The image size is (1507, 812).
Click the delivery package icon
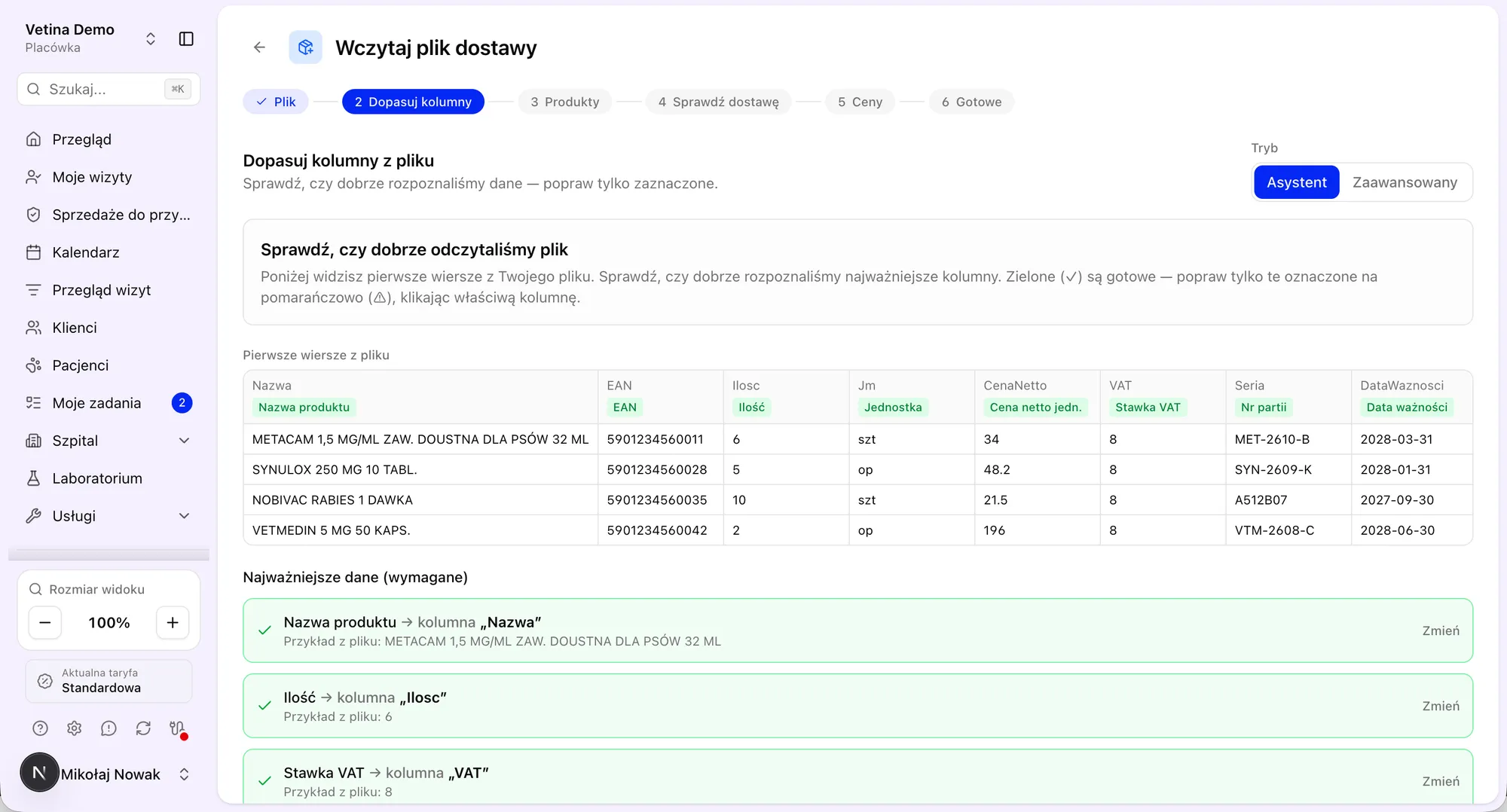coord(305,47)
